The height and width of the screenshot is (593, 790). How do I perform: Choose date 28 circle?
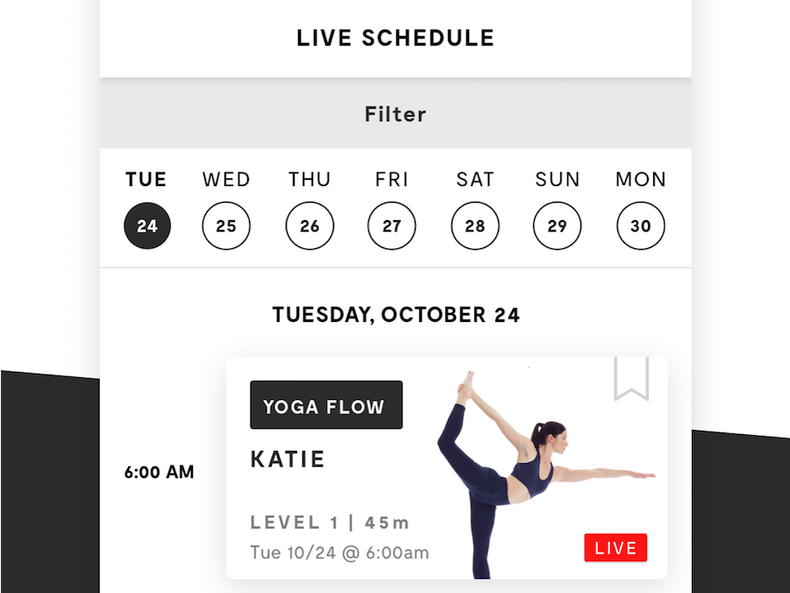(475, 226)
